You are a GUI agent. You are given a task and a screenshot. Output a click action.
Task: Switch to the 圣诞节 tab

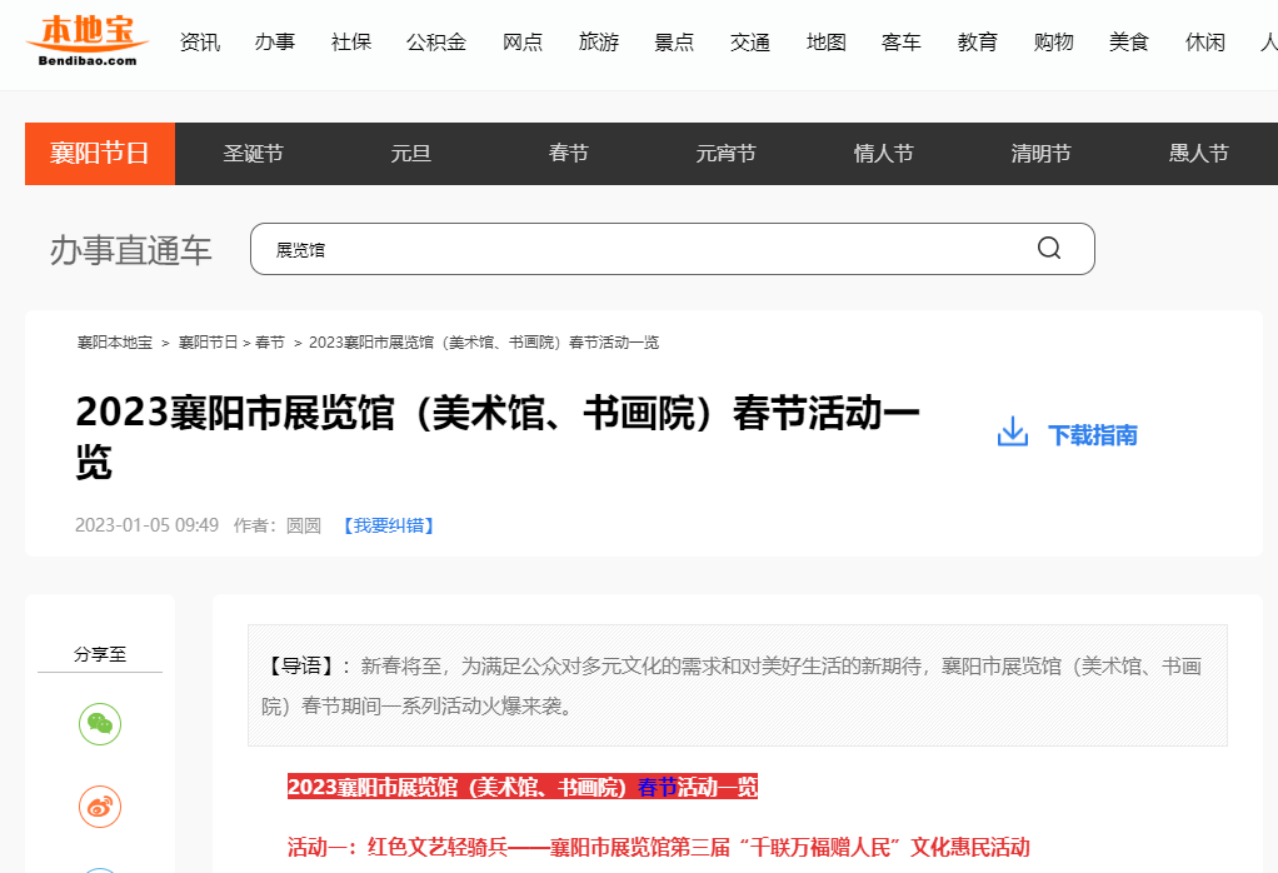point(253,153)
